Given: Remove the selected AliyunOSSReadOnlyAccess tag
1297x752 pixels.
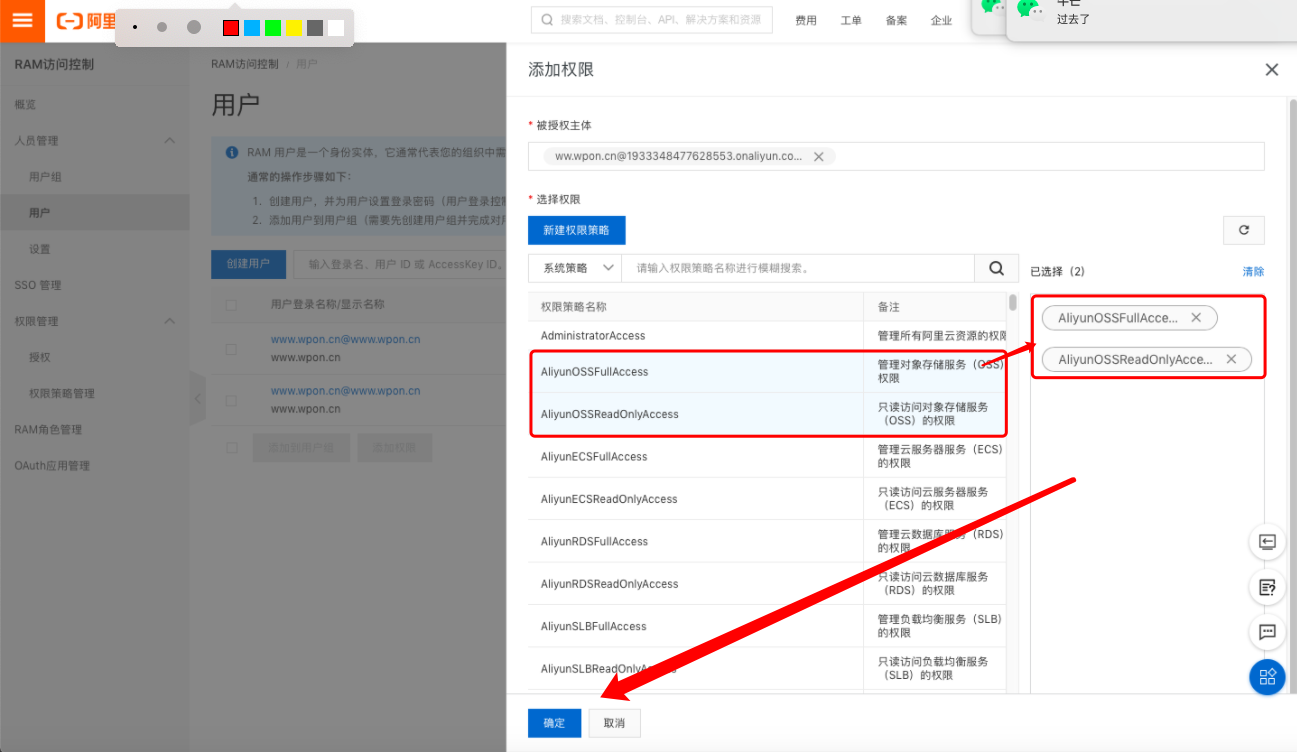Looking at the screenshot, I should pyautogui.click(x=1231, y=359).
